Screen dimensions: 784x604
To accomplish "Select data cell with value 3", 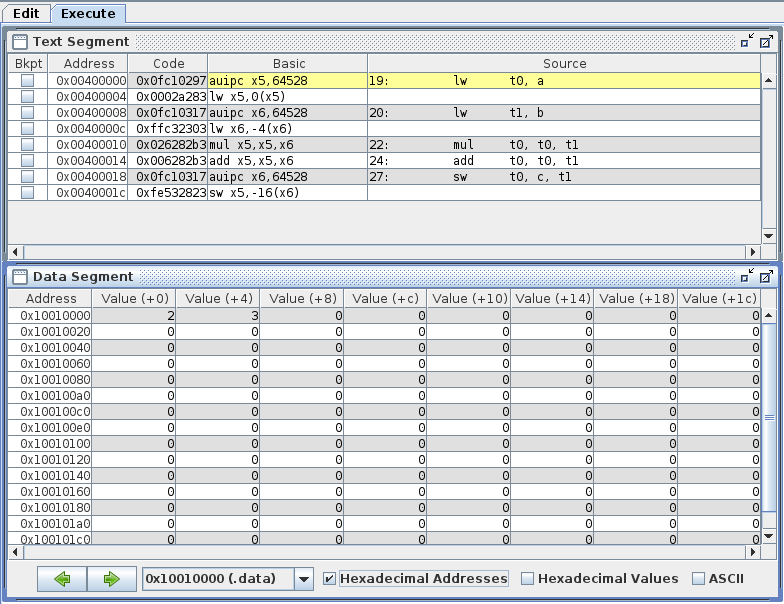I will [218, 316].
